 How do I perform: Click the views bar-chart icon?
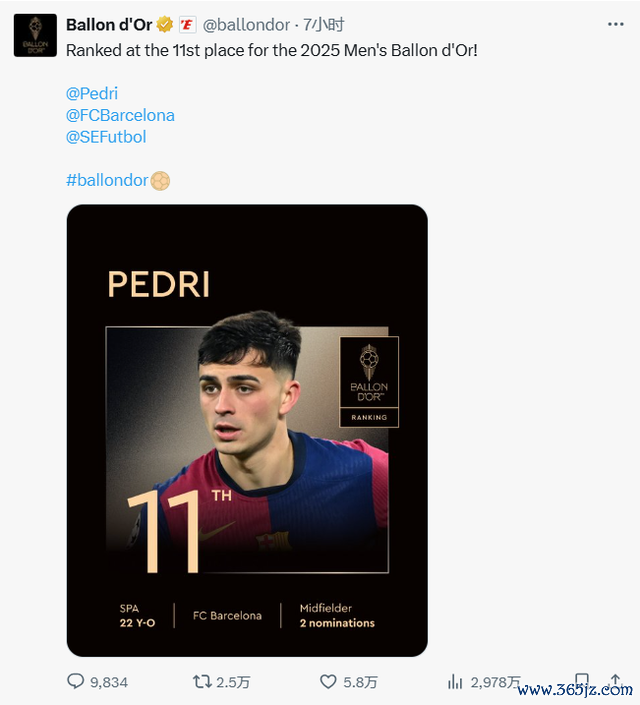[455, 682]
